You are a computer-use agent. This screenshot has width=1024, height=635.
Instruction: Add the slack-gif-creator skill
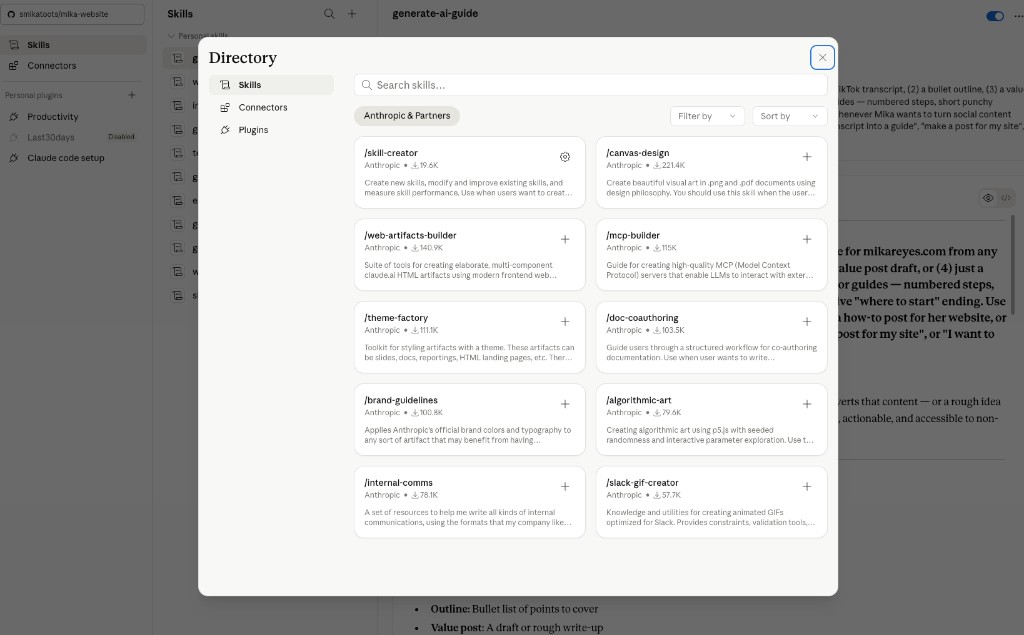[807, 487]
